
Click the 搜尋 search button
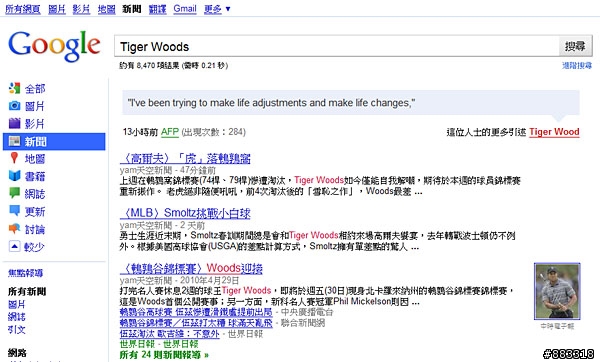tap(576, 46)
